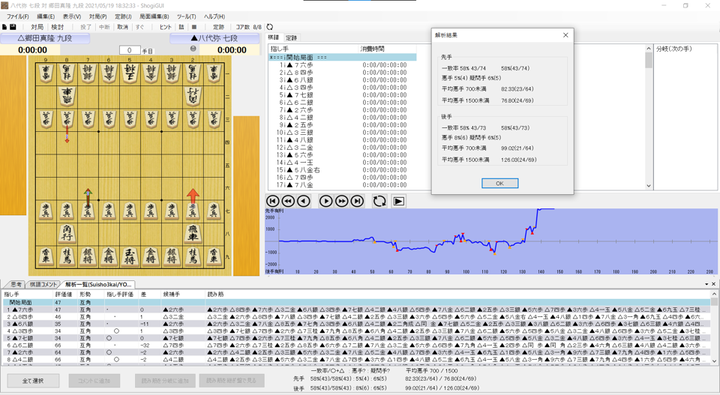Close the 解析結果 dialog with X
This screenshot has height=395, width=720.
(x=565, y=35)
